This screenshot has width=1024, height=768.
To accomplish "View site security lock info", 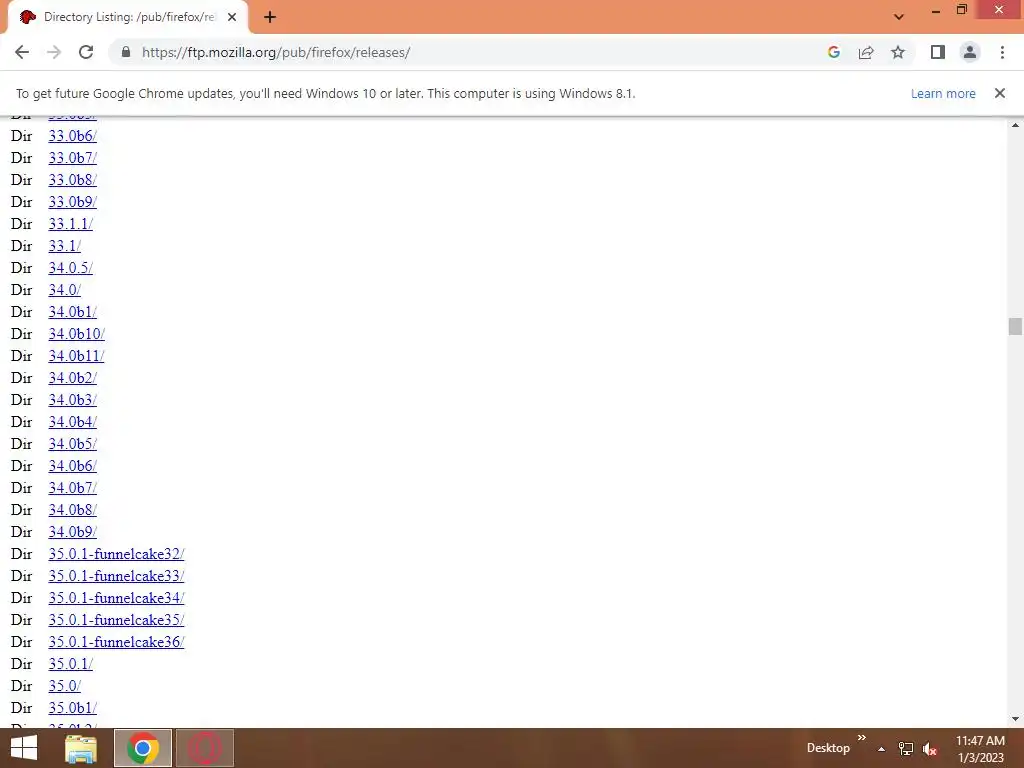I will (126, 52).
